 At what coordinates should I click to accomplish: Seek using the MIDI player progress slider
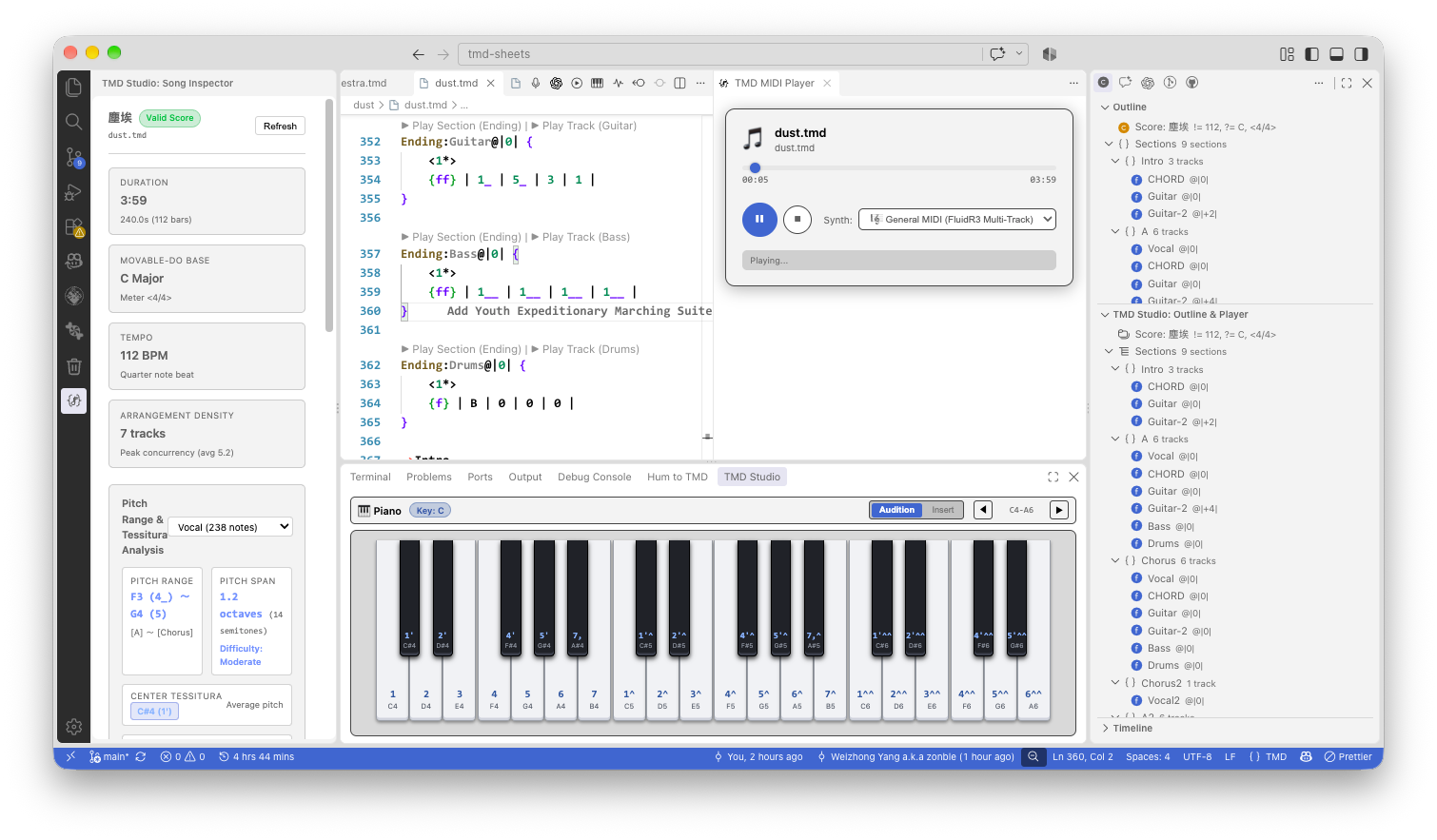pos(899,167)
